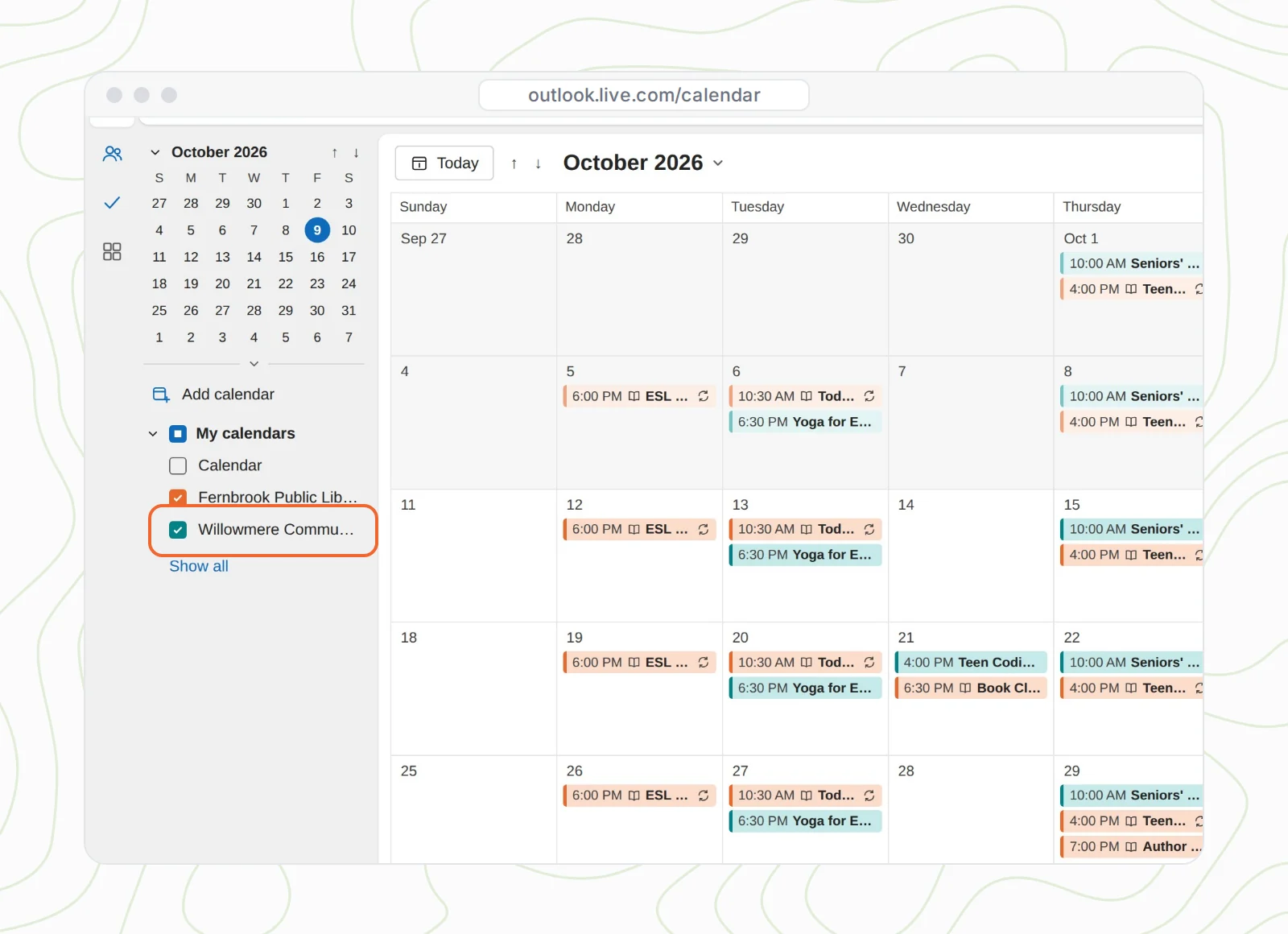
Task: Open Oct 1 10:00 AM Seniors' event
Action: point(1132,263)
